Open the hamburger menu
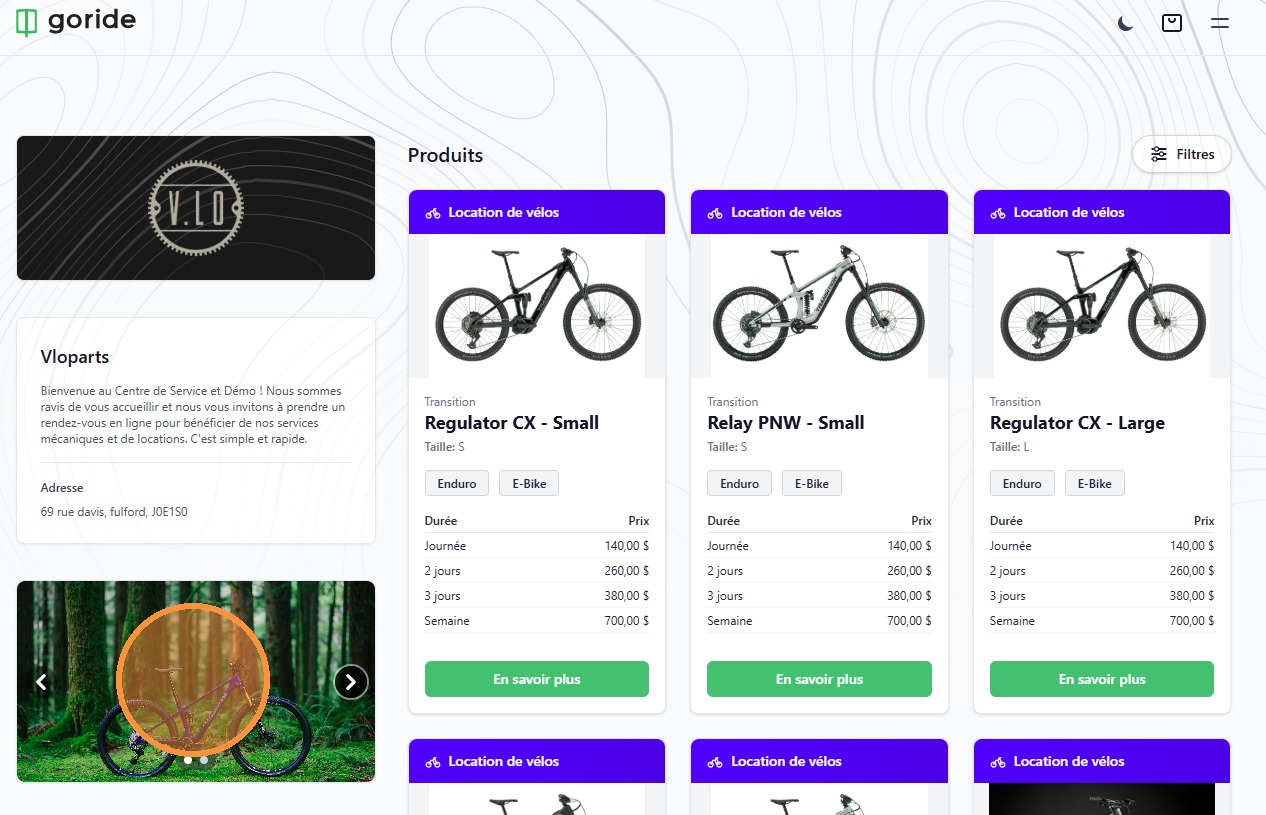The image size is (1266, 815). pos(1219,23)
